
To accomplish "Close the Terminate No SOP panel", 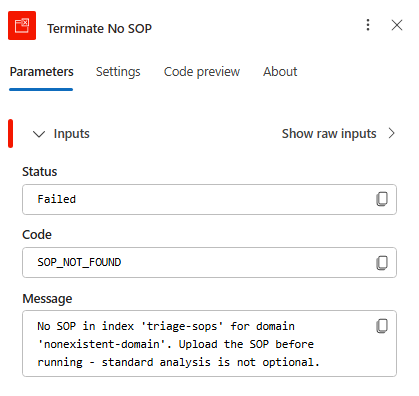I will pyautogui.click(x=397, y=25).
